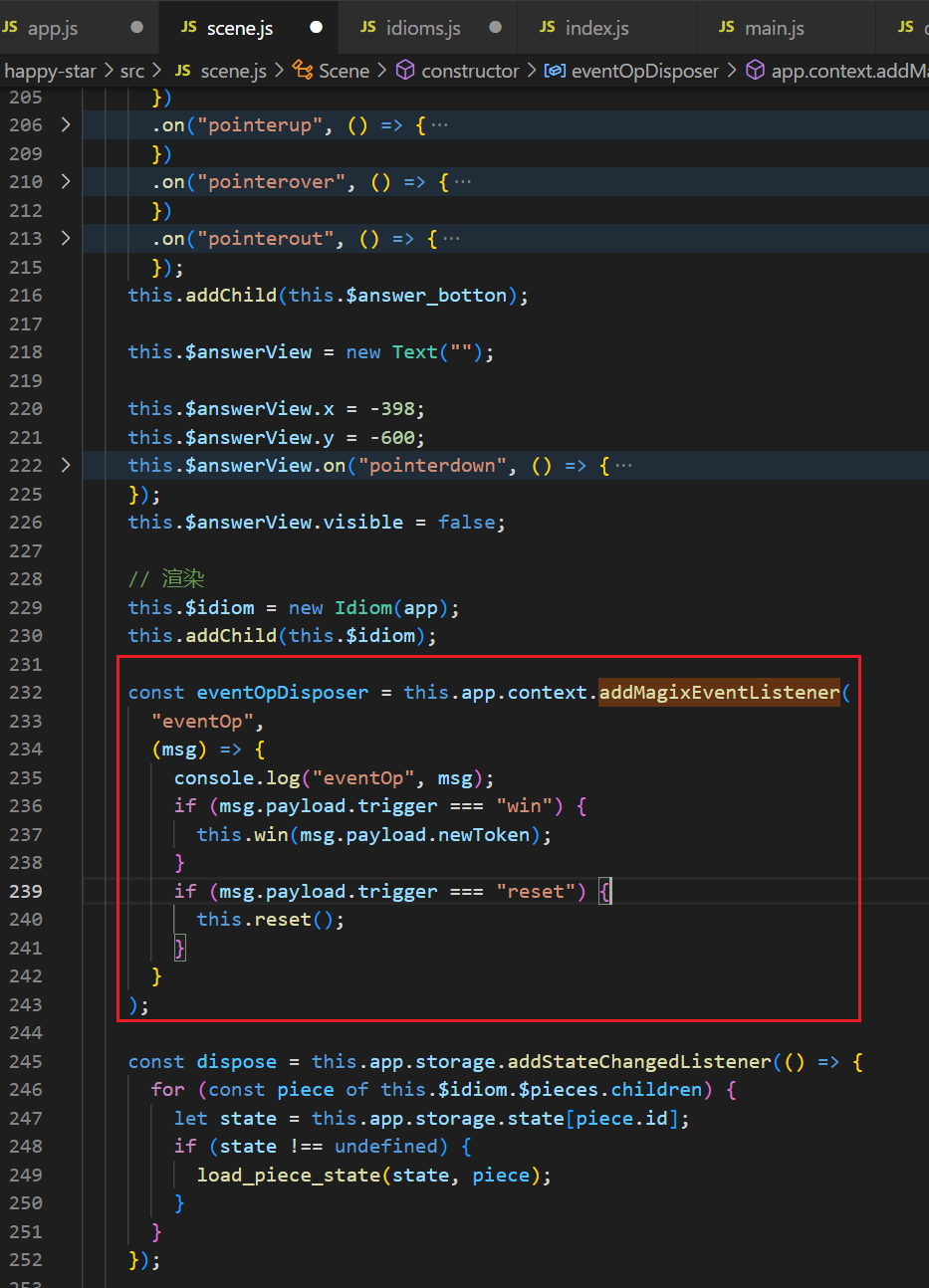Click the false value on line 226
This screenshot has width=929, height=1288.
[465, 522]
